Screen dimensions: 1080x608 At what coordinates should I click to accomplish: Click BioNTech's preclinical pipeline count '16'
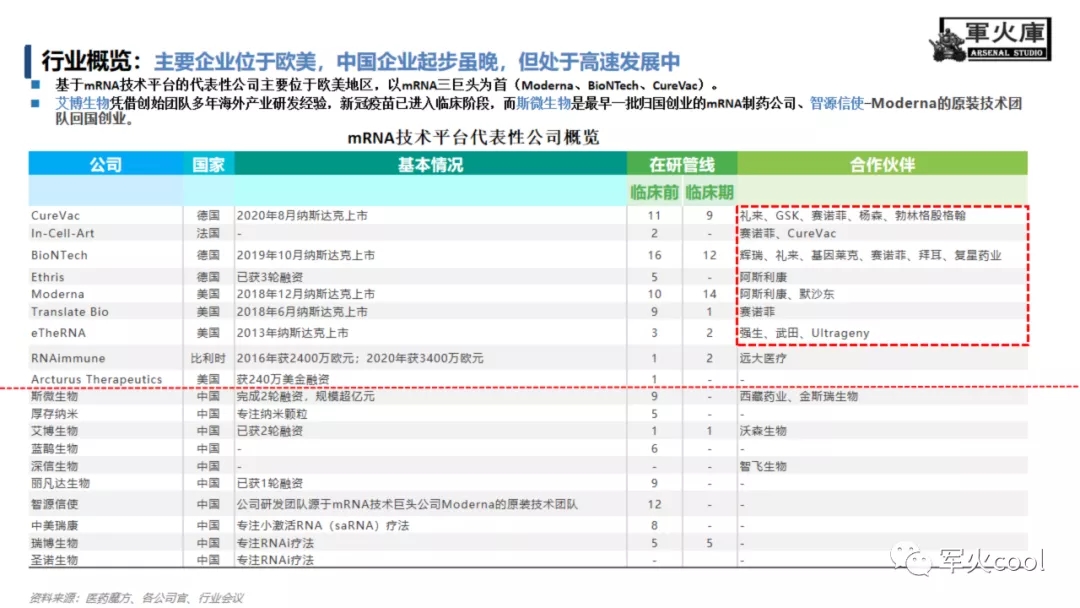click(654, 255)
